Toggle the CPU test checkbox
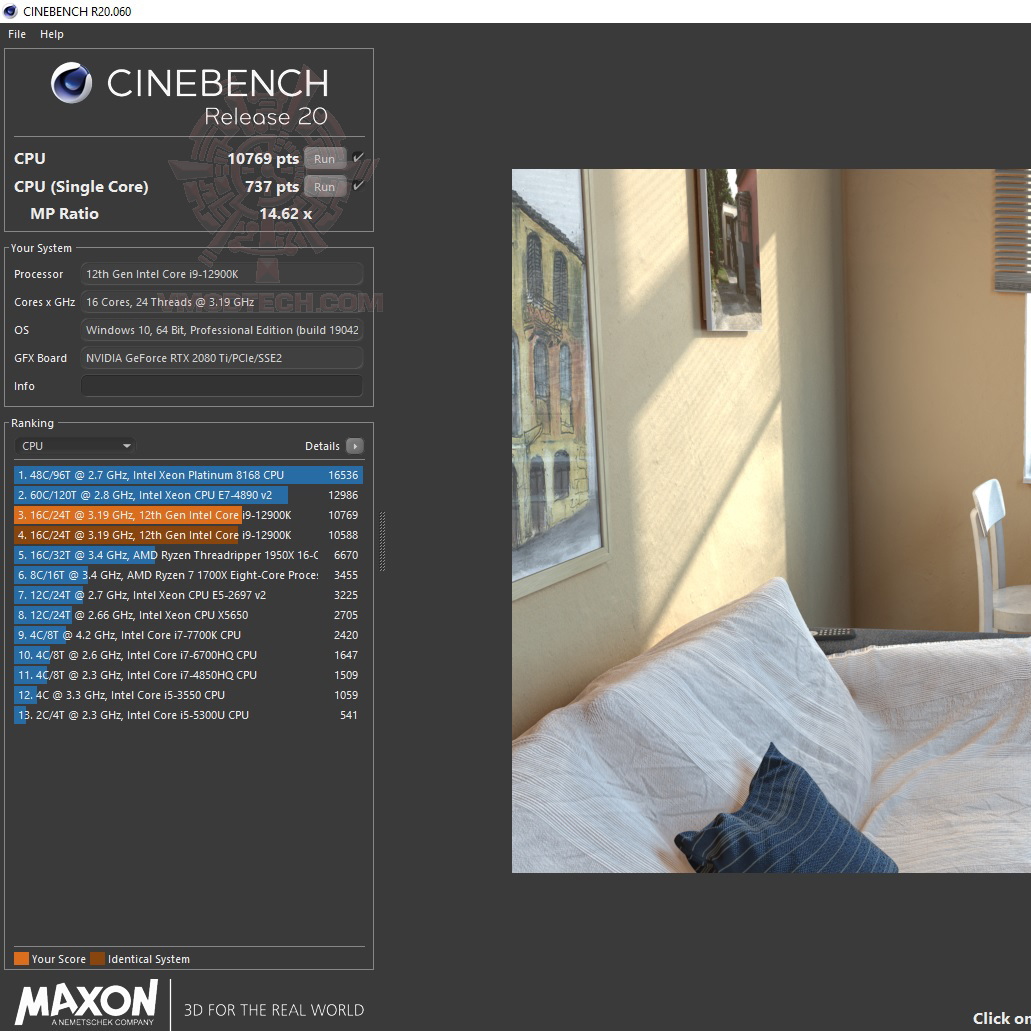Viewport: 1031px width, 1031px height. 358,158
